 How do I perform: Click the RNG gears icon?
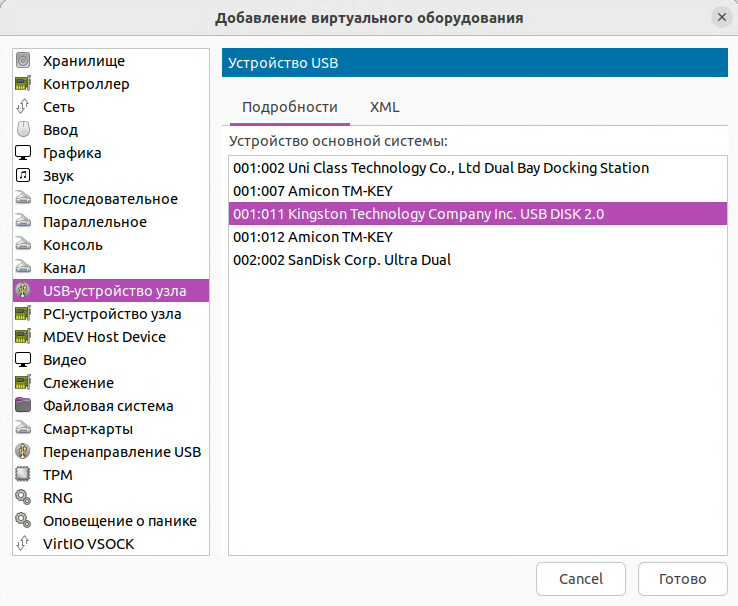[x=23, y=498]
